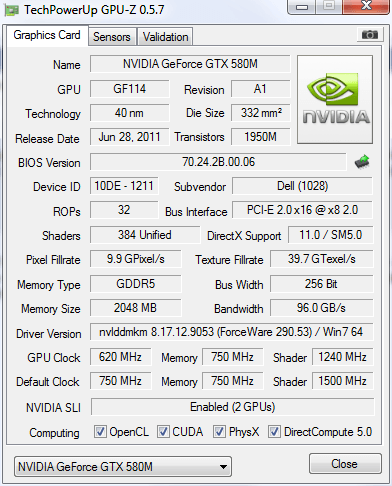This screenshot has height=486, width=392.
Task: Select the Graphics Card tab
Action: click(47, 35)
